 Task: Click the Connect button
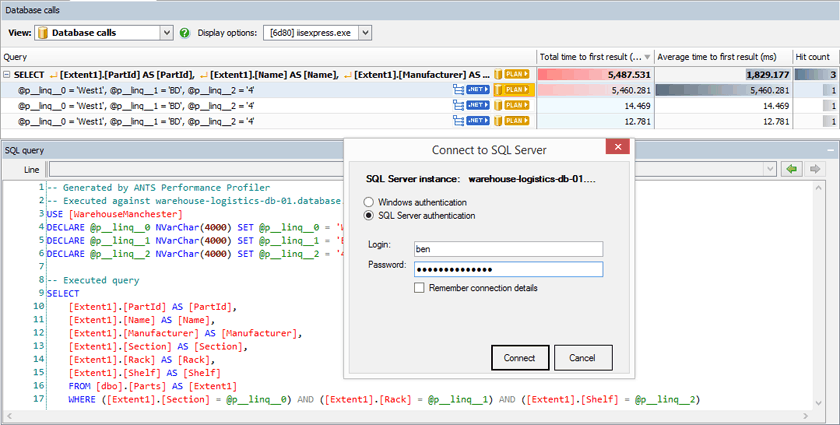click(520, 357)
